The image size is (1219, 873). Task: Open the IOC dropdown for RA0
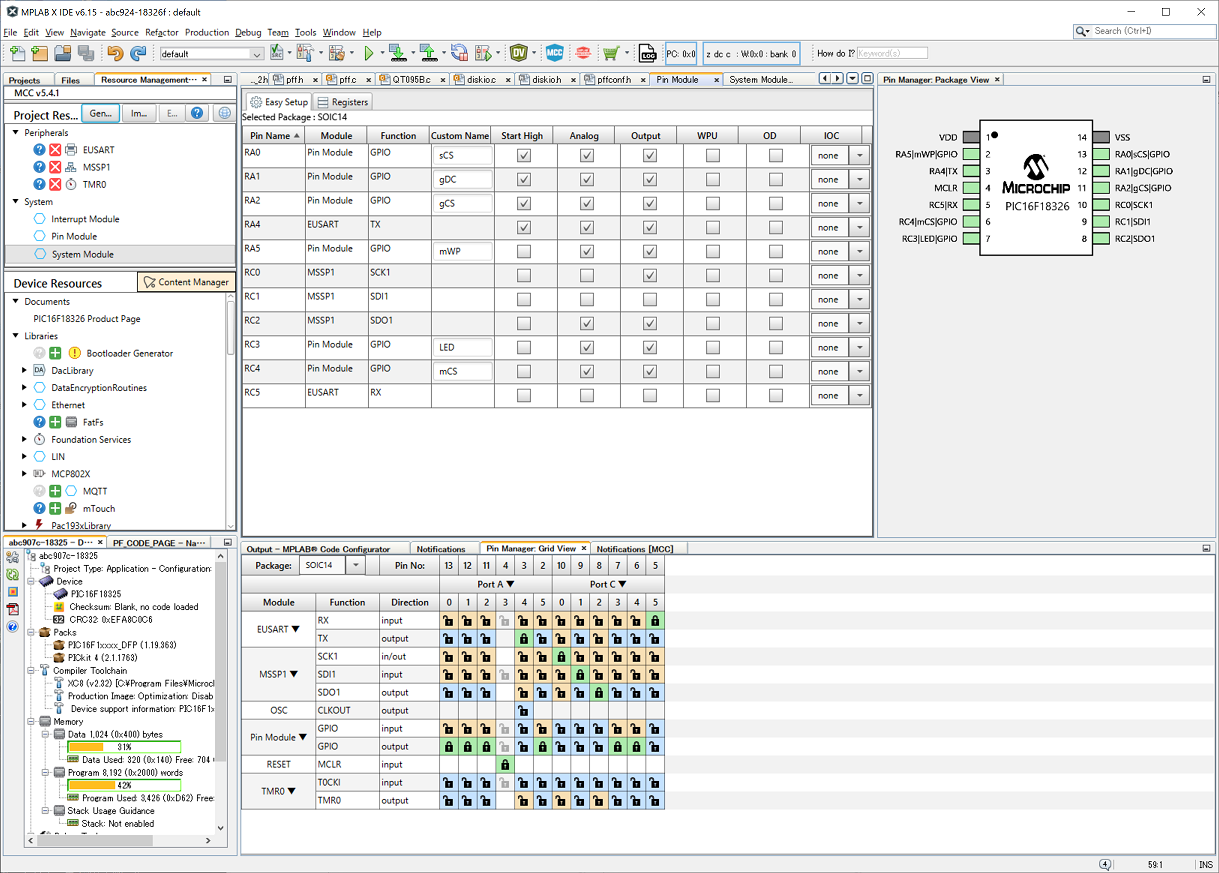pos(859,156)
